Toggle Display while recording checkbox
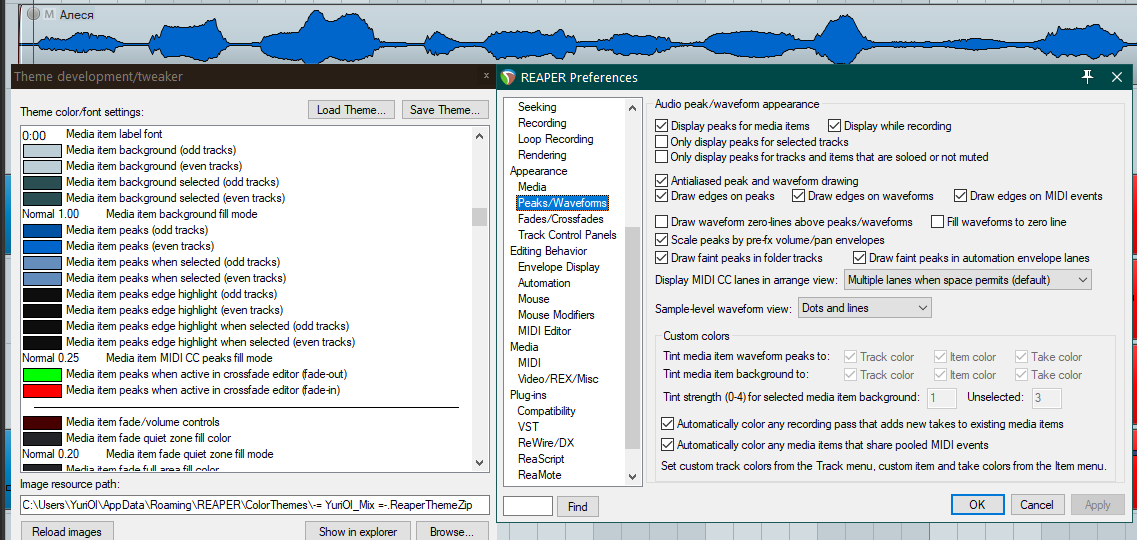 point(833,125)
